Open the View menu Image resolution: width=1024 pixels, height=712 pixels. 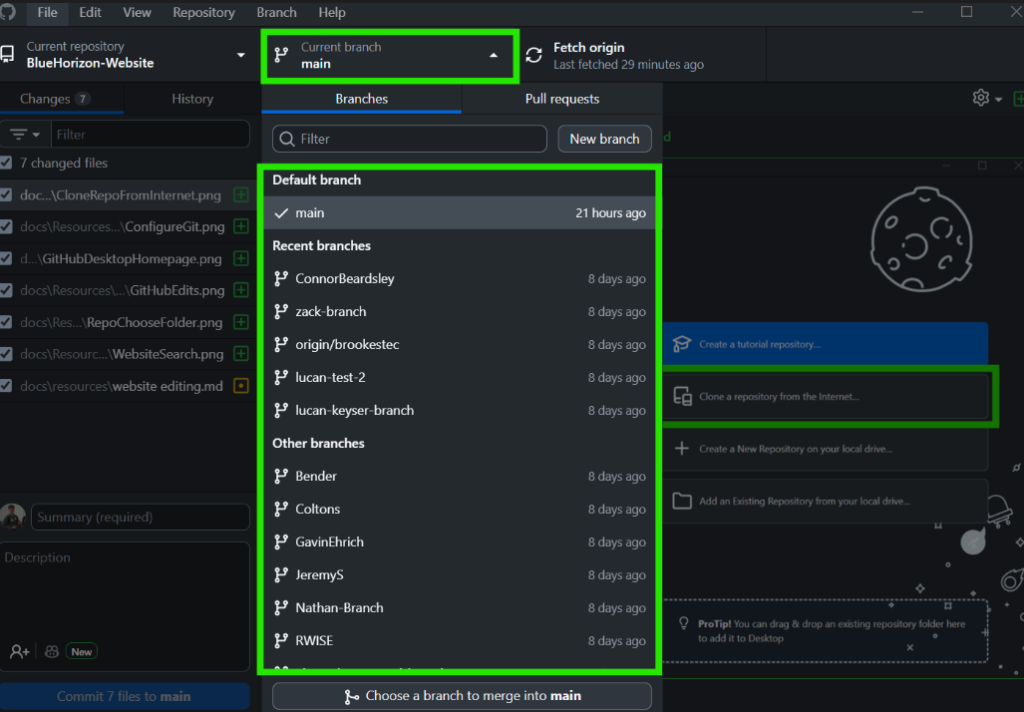[x=137, y=12]
